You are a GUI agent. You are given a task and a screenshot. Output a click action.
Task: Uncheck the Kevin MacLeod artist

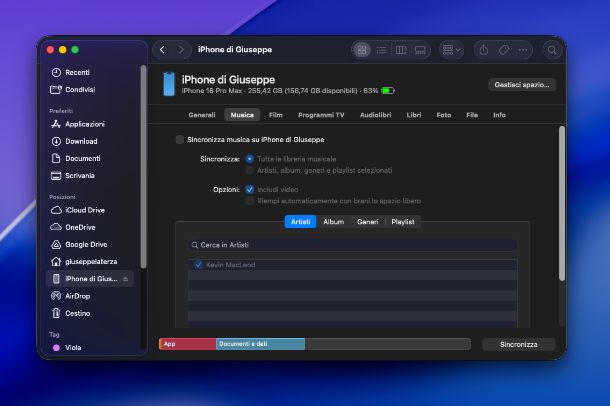point(198,264)
